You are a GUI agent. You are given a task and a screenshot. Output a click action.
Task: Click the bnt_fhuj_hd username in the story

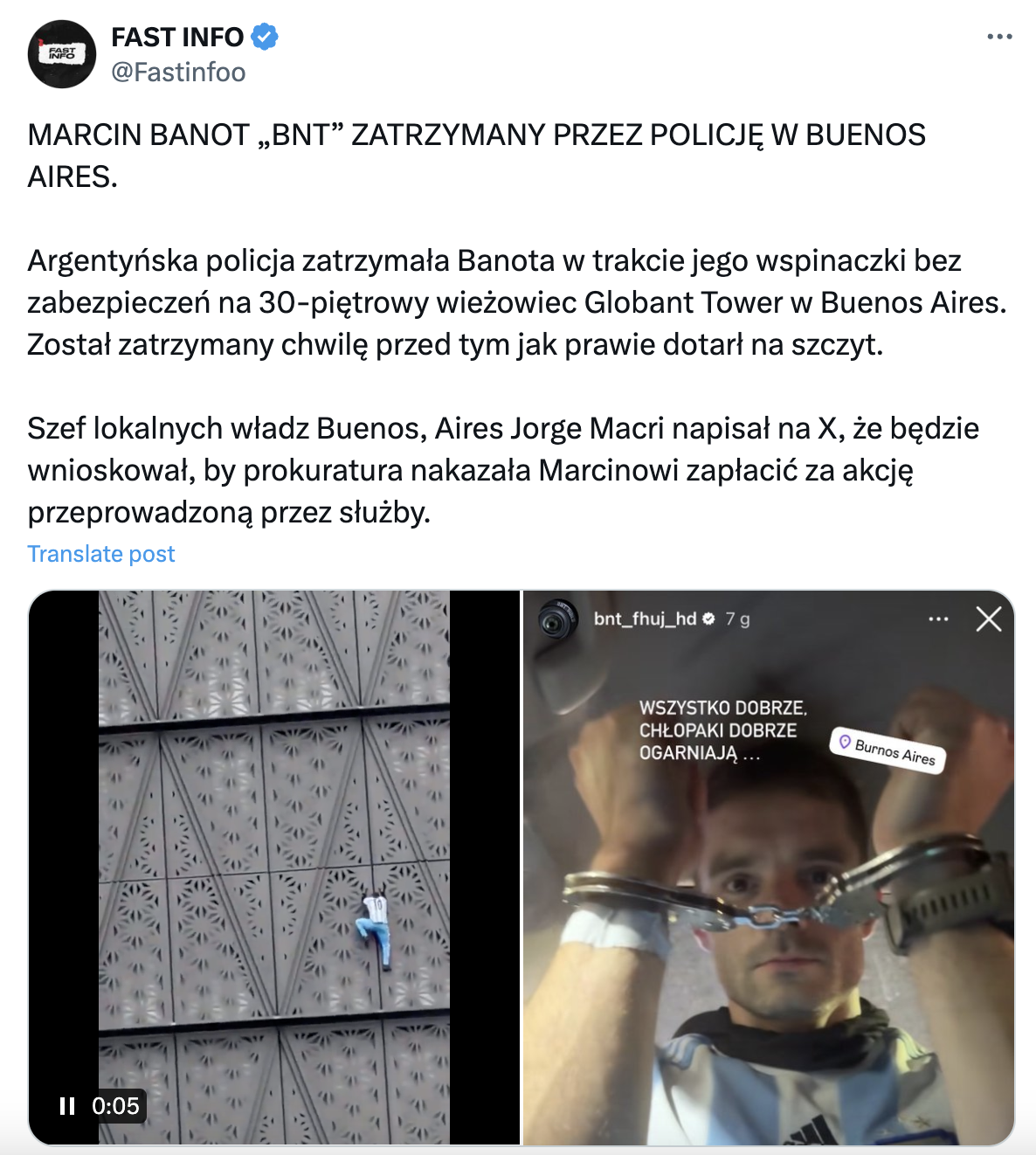click(645, 619)
